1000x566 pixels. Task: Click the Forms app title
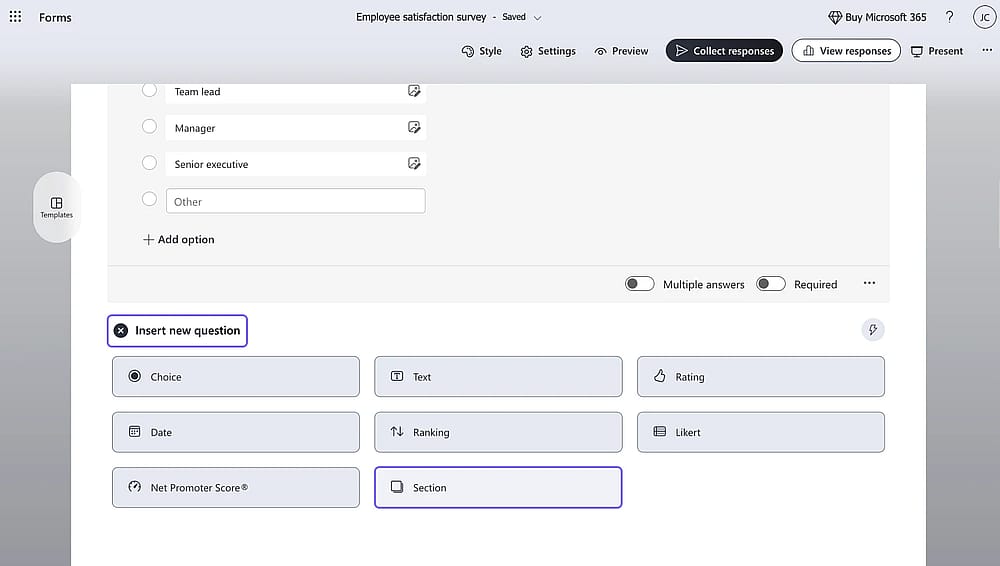pyautogui.click(x=55, y=17)
